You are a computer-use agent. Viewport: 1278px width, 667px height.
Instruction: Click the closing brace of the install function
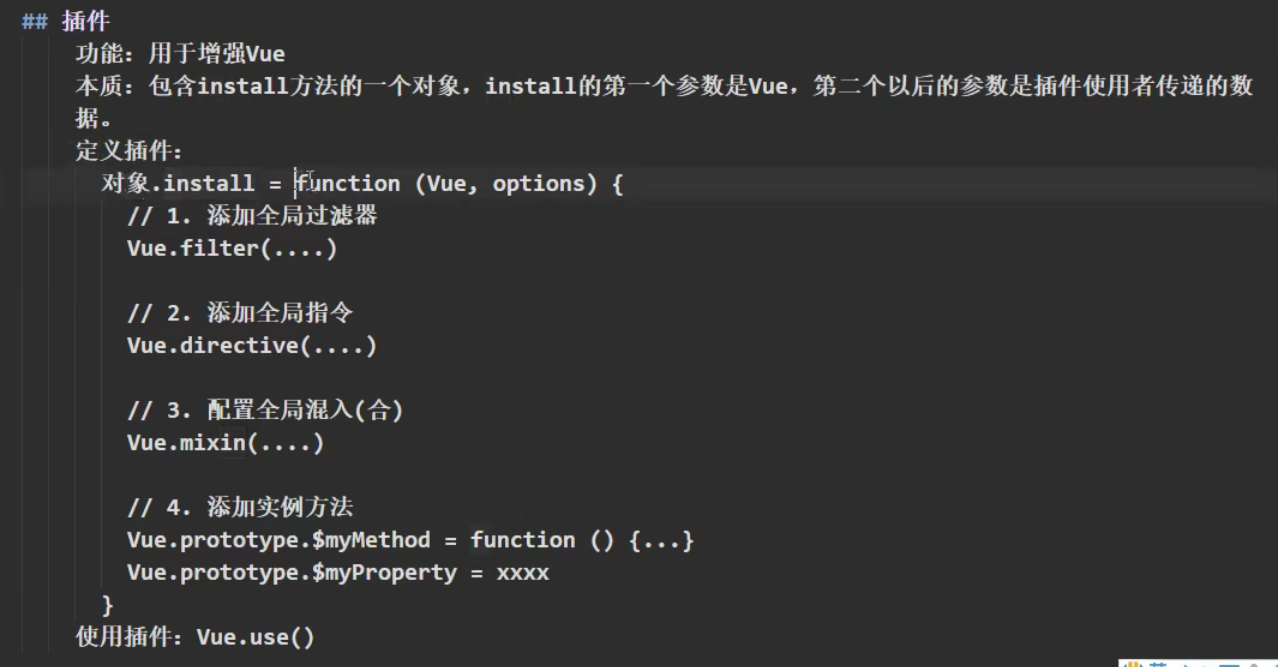pos(108,605)
